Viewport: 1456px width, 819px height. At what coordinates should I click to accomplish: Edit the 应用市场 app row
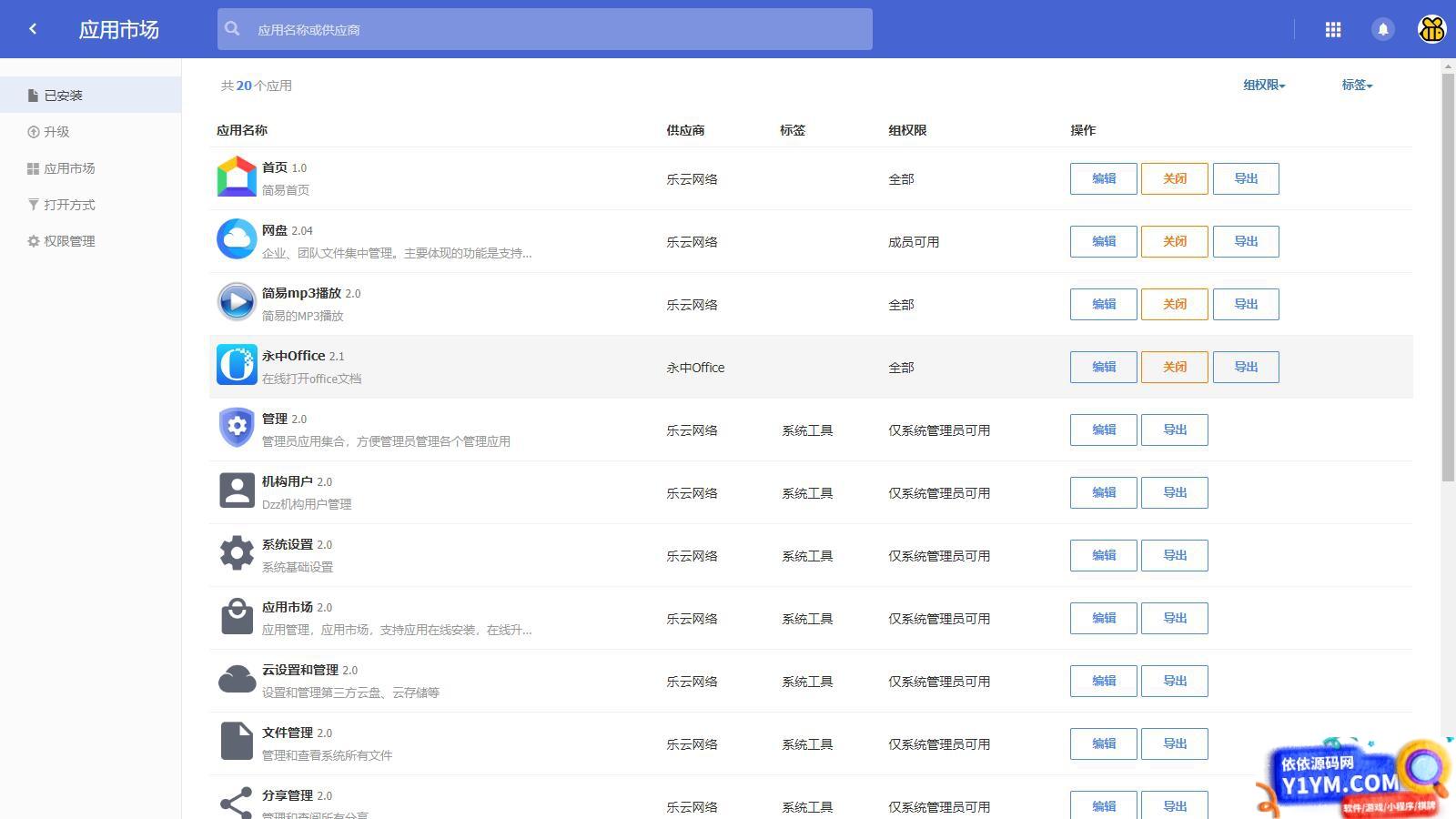(x=1104, y=618)
